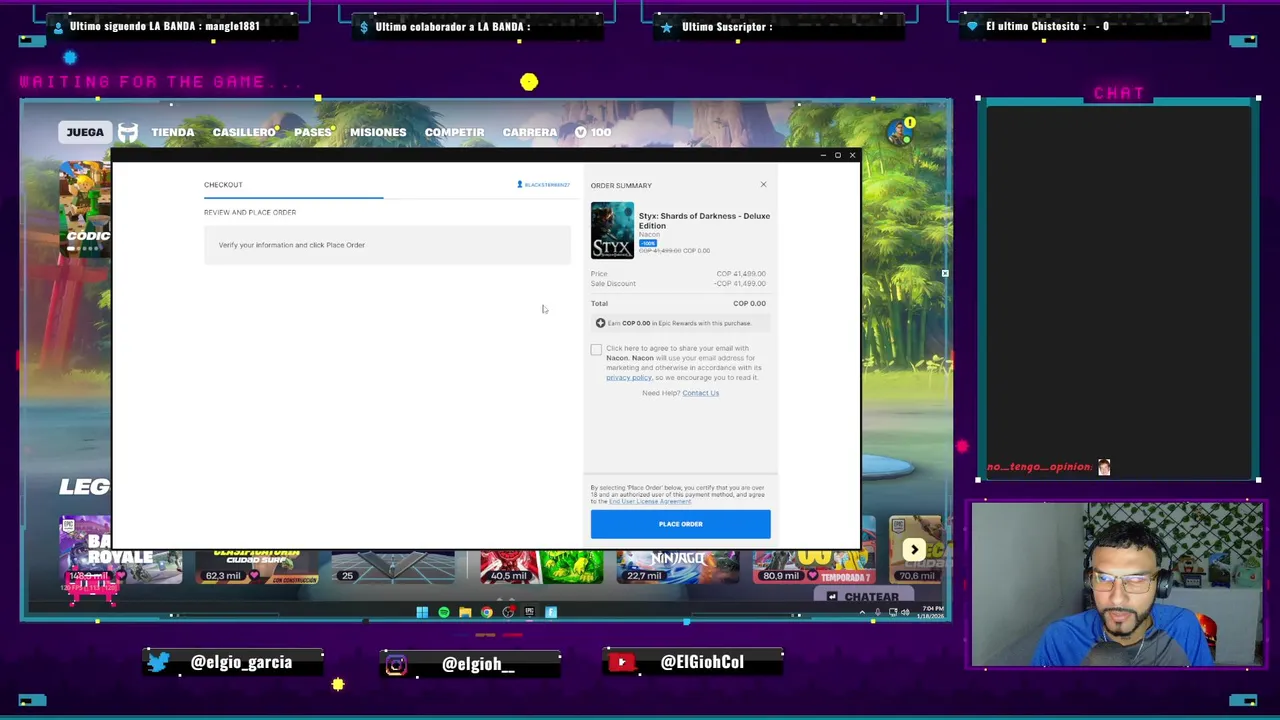This screenshot has width=1280, height=720.
Task: Click the Styx: Shards of Darkness title
Action: pyautogui.click(x=704, y=220)
